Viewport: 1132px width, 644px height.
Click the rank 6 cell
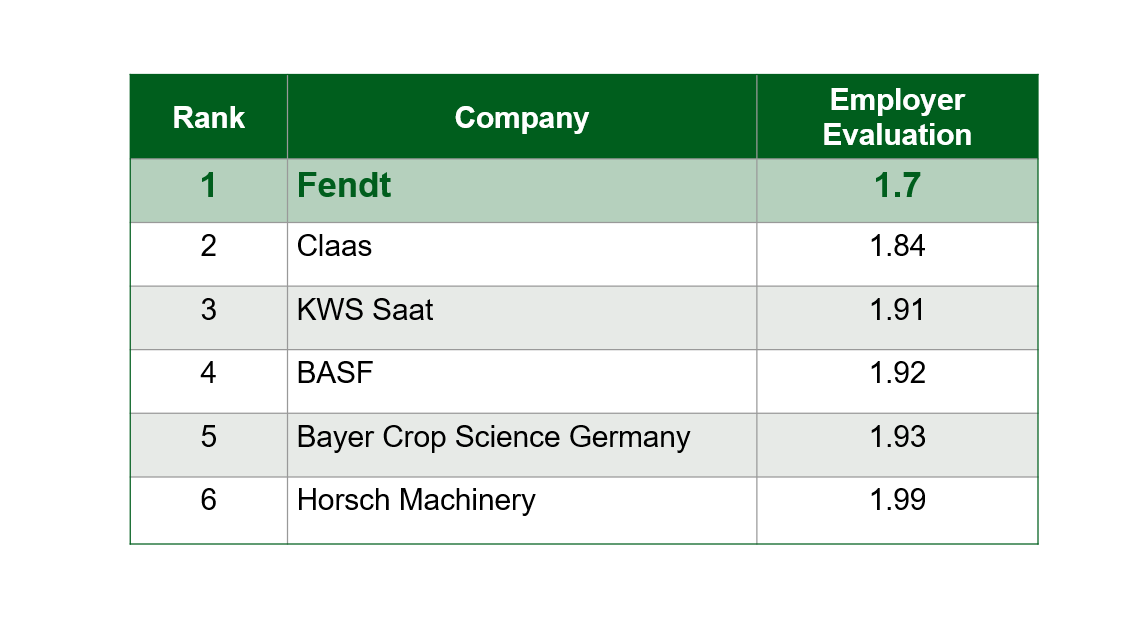click(208, 500)
